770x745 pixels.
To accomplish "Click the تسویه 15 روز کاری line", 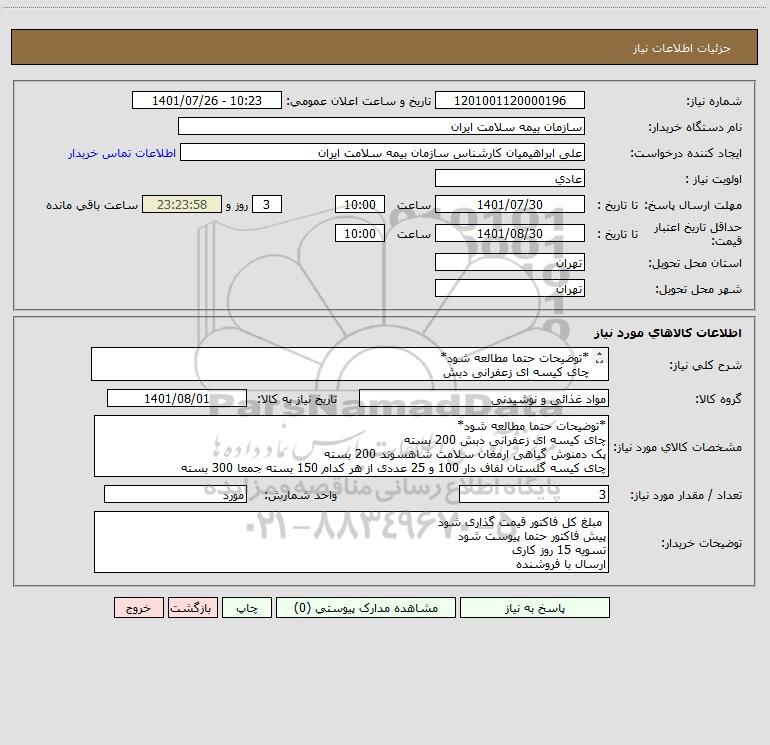I will 559,550.
